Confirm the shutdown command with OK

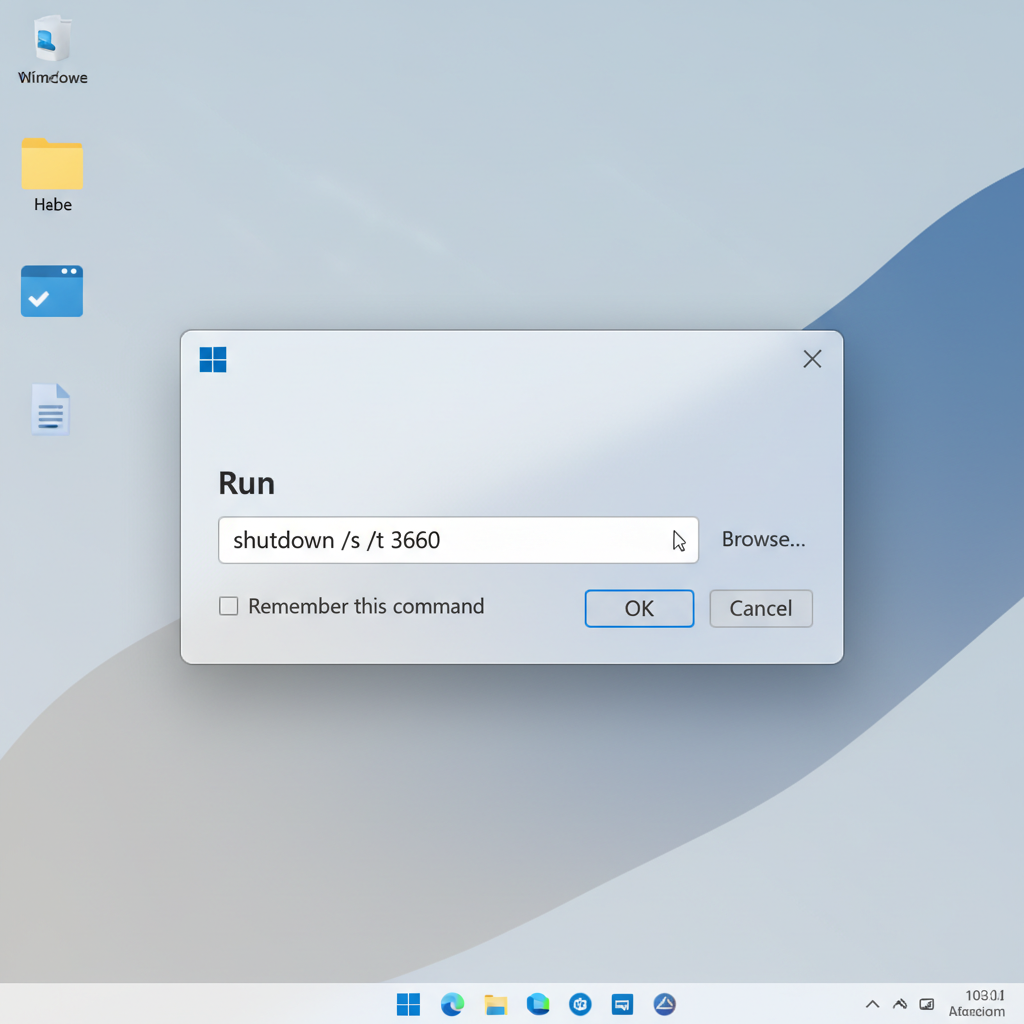point(639,608)
